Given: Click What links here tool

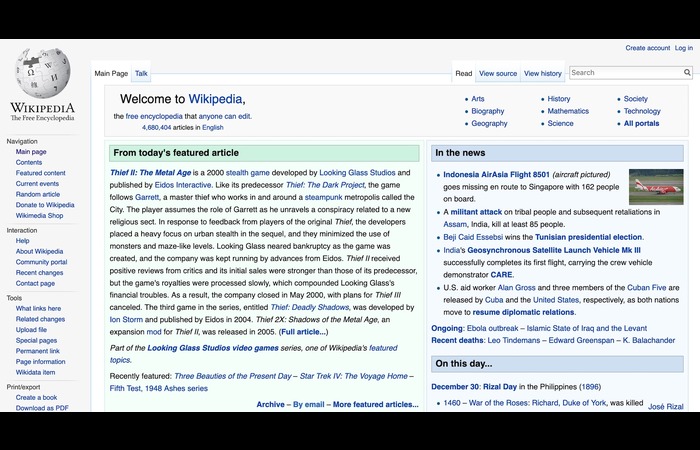Looking at the screenshot, I should tap(38, 308).
